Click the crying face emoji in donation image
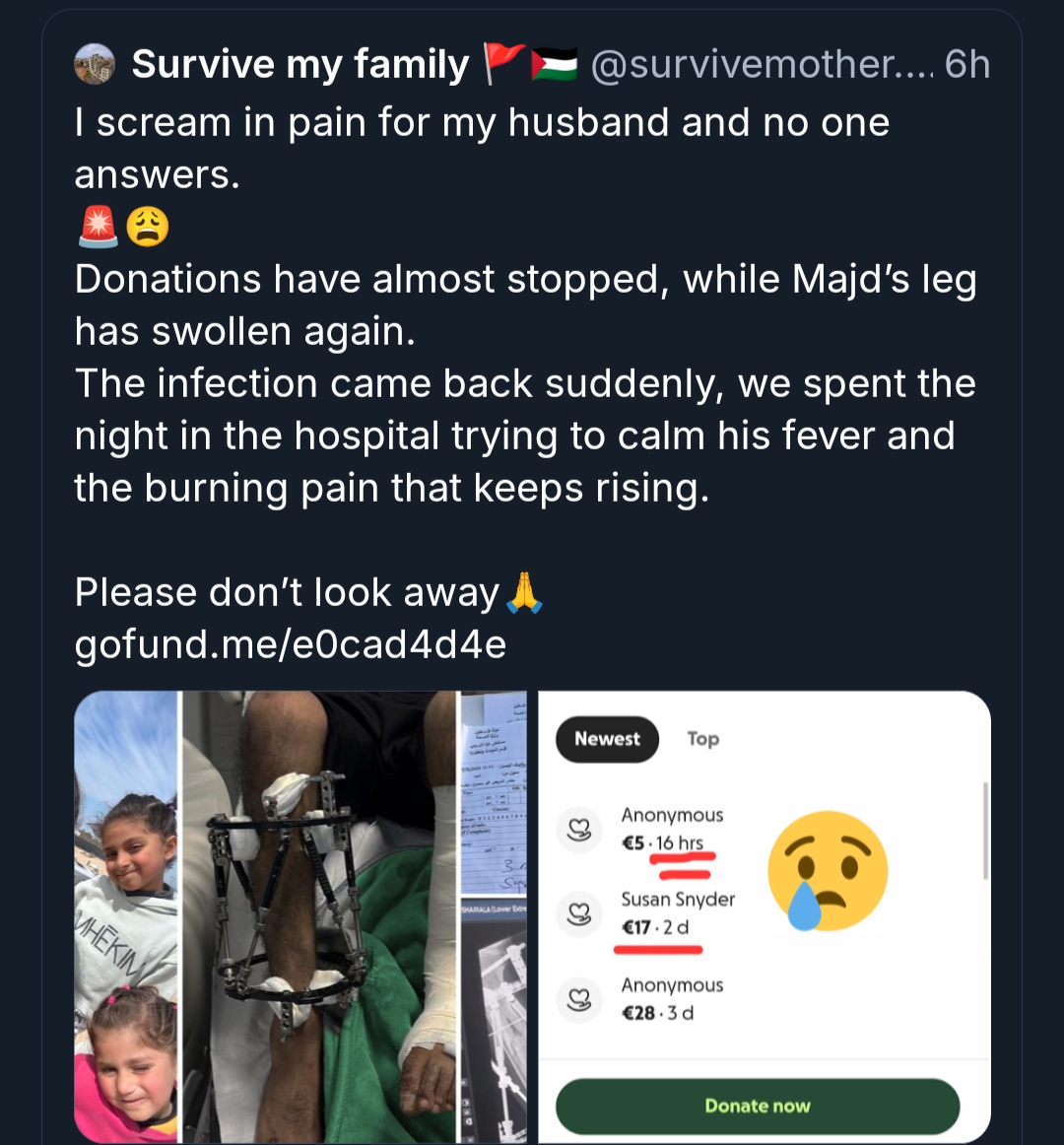 tap(828, 871)
